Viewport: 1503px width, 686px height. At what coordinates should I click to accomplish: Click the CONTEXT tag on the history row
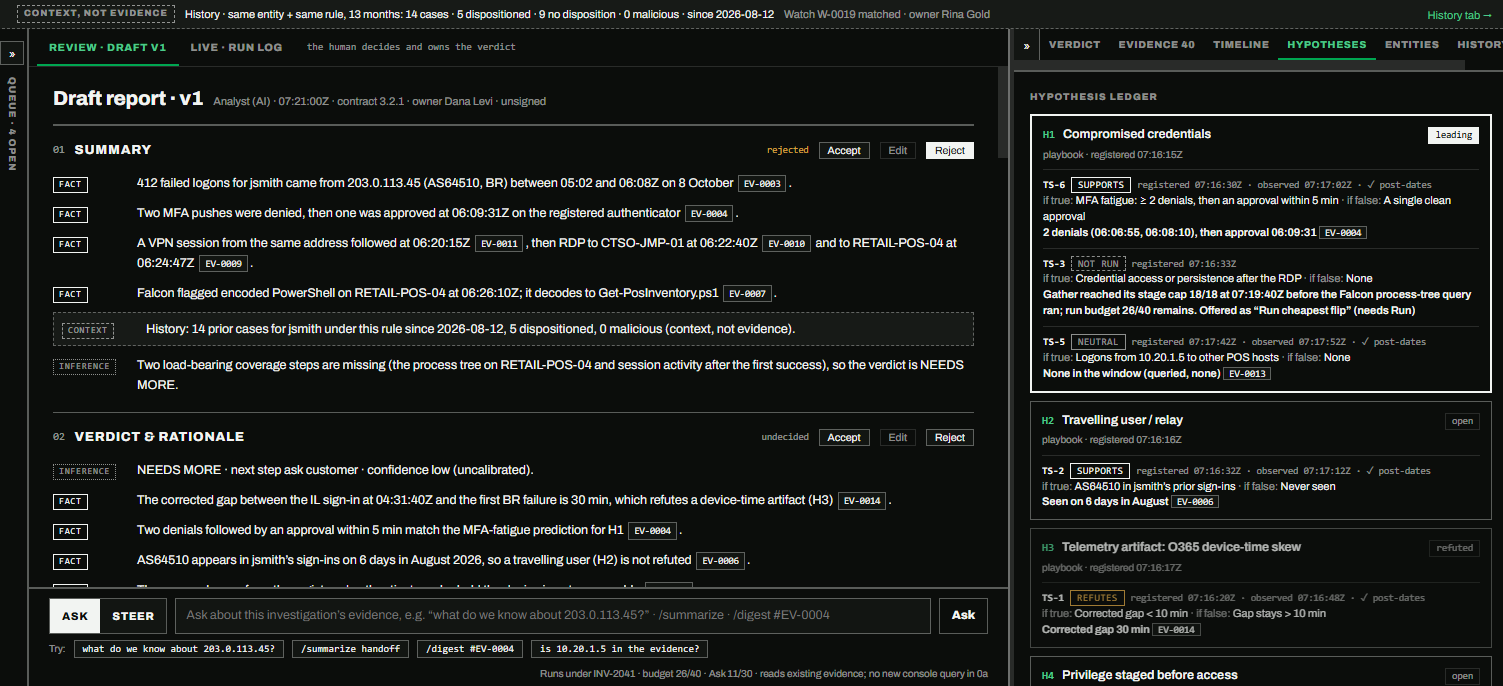(88, 329)
